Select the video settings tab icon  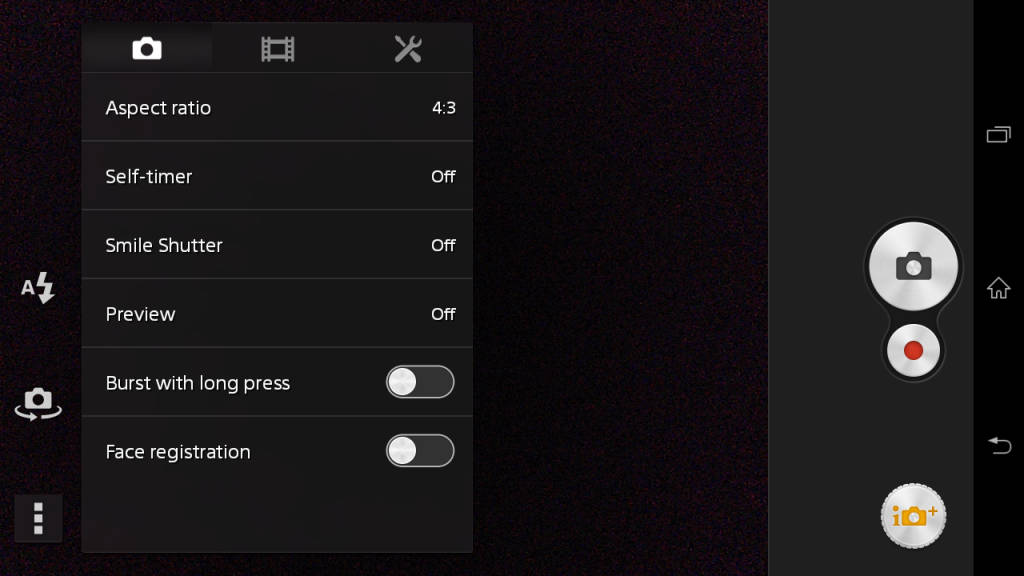pos(277,47)
